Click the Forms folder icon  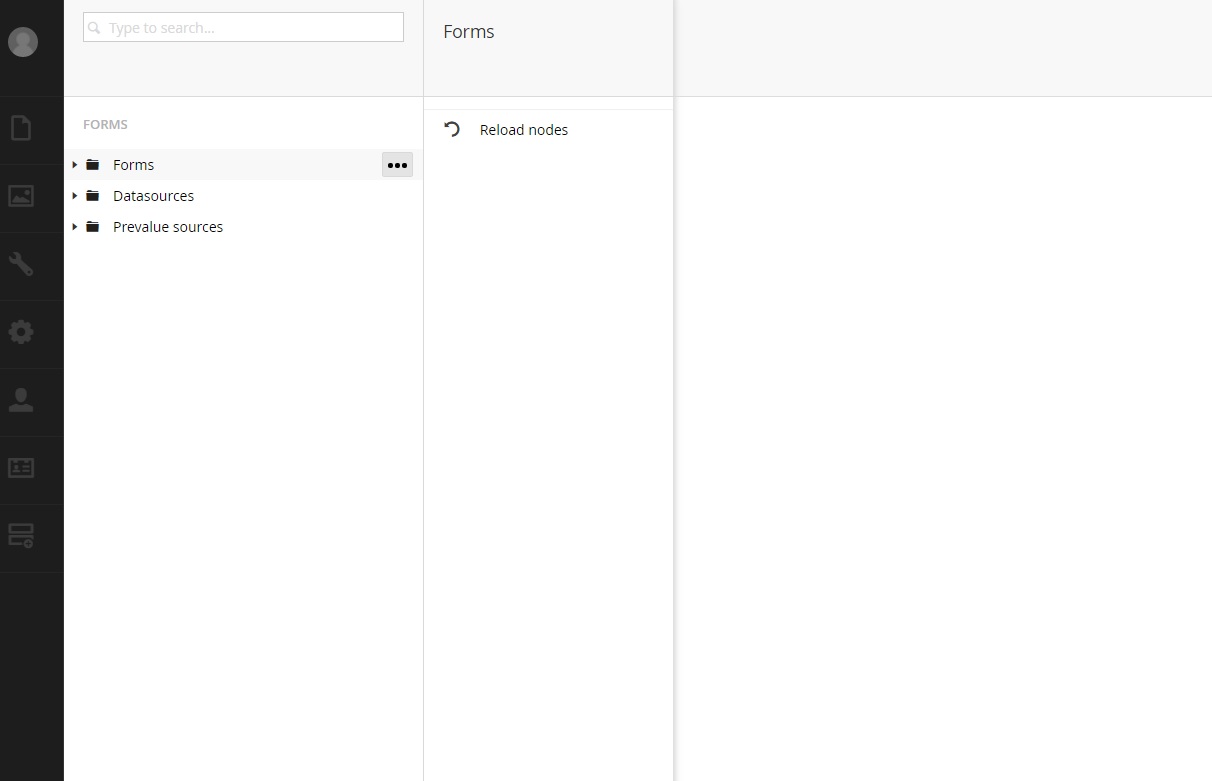tap(93, 165)
